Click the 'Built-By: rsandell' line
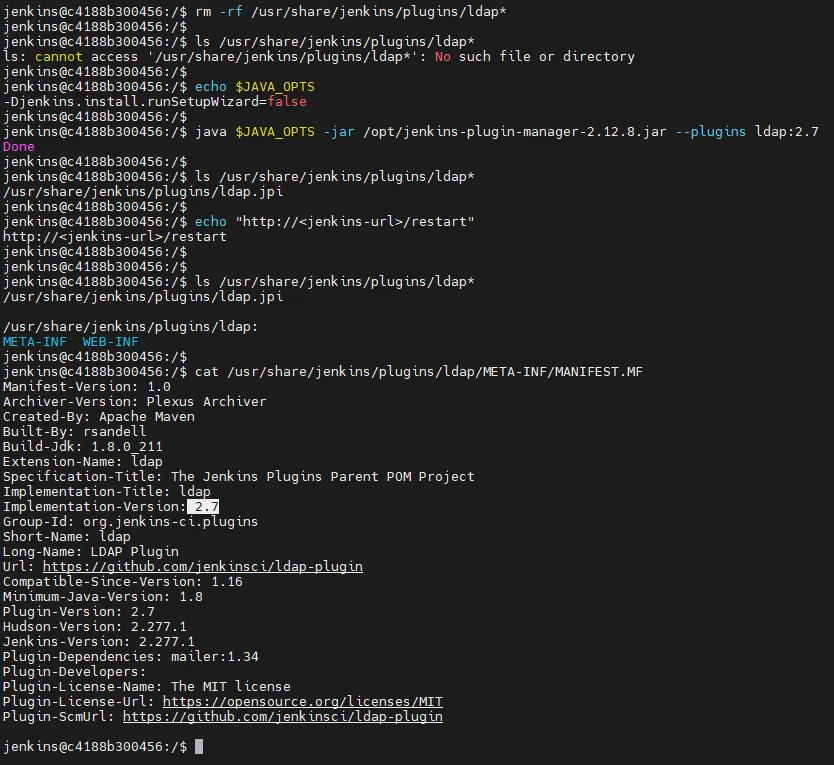 [x=74, y=431]
